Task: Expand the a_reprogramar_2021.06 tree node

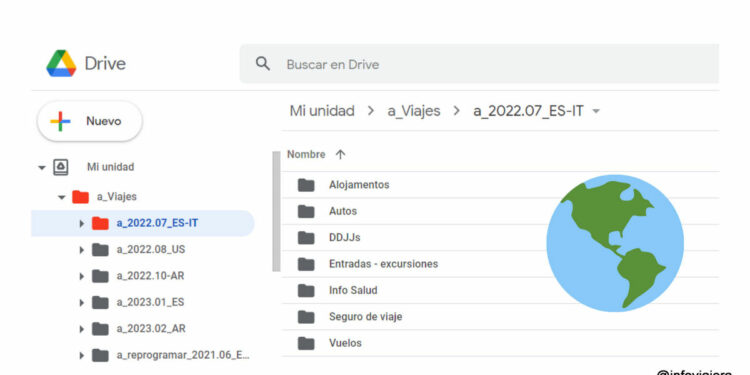Action: (x=82, y=355)
